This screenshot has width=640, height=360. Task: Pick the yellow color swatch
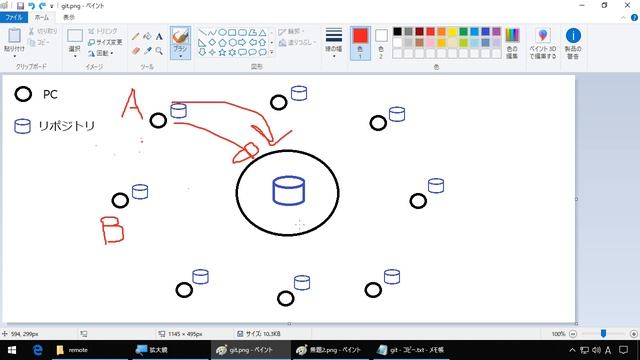pos(452,32)
